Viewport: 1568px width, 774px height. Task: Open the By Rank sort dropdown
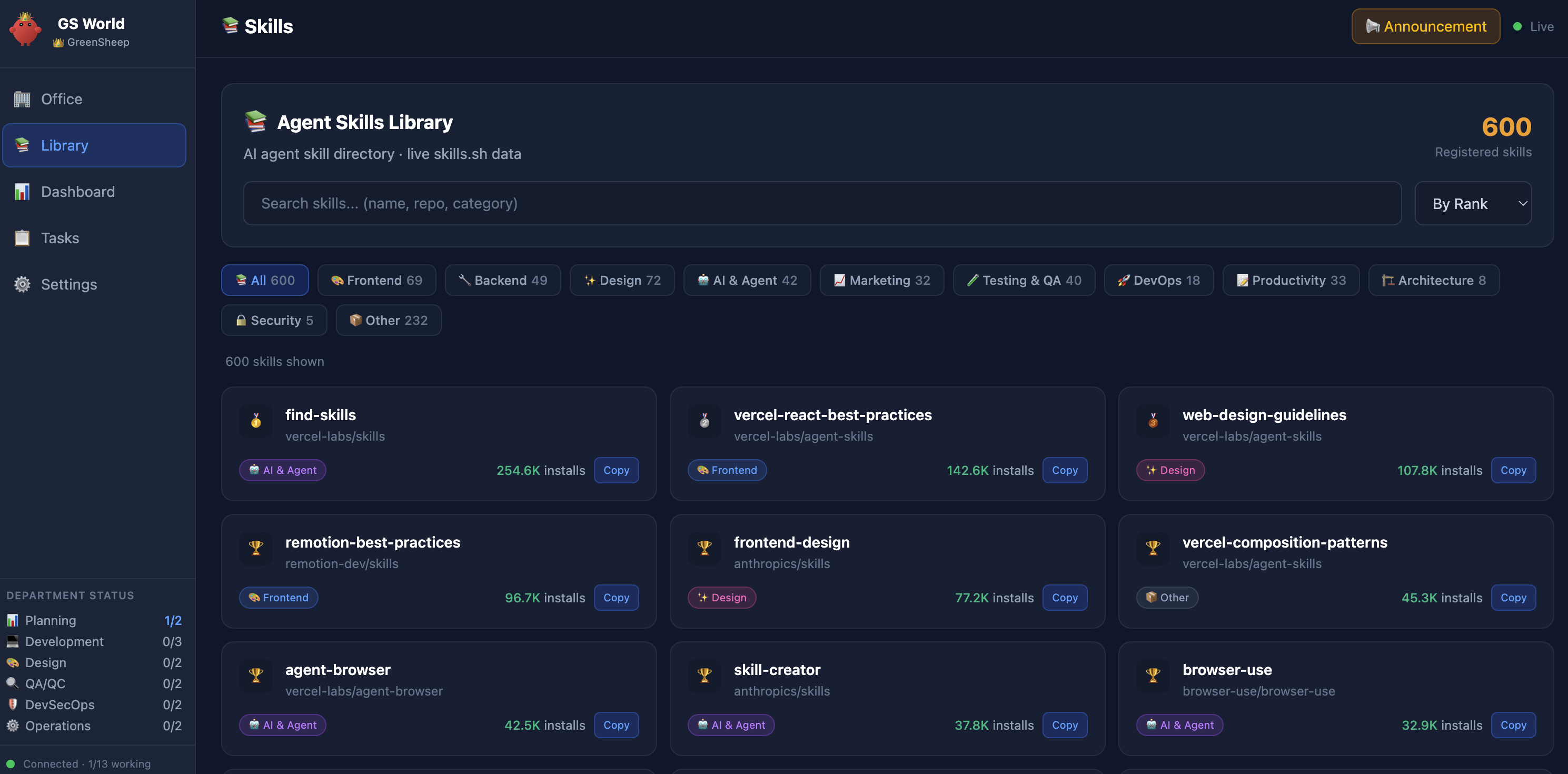tap(1472, 204)
